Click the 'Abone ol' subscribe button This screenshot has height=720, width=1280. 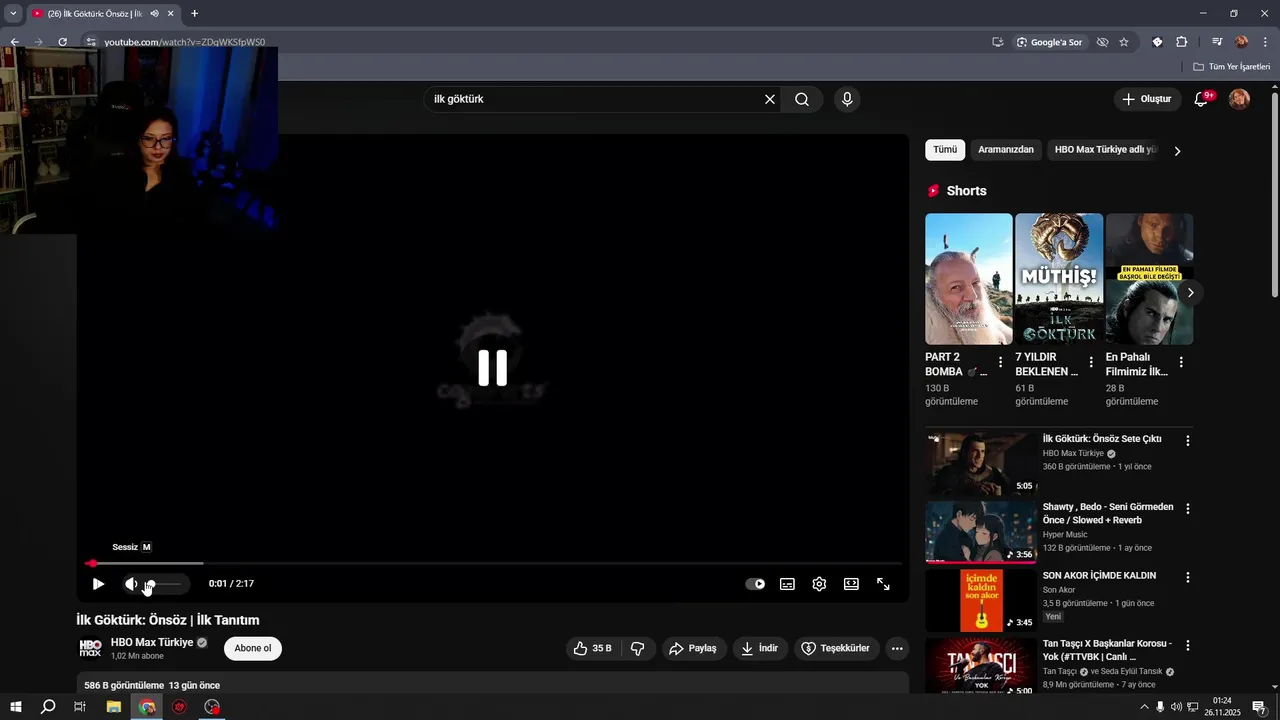pos(253,648)
